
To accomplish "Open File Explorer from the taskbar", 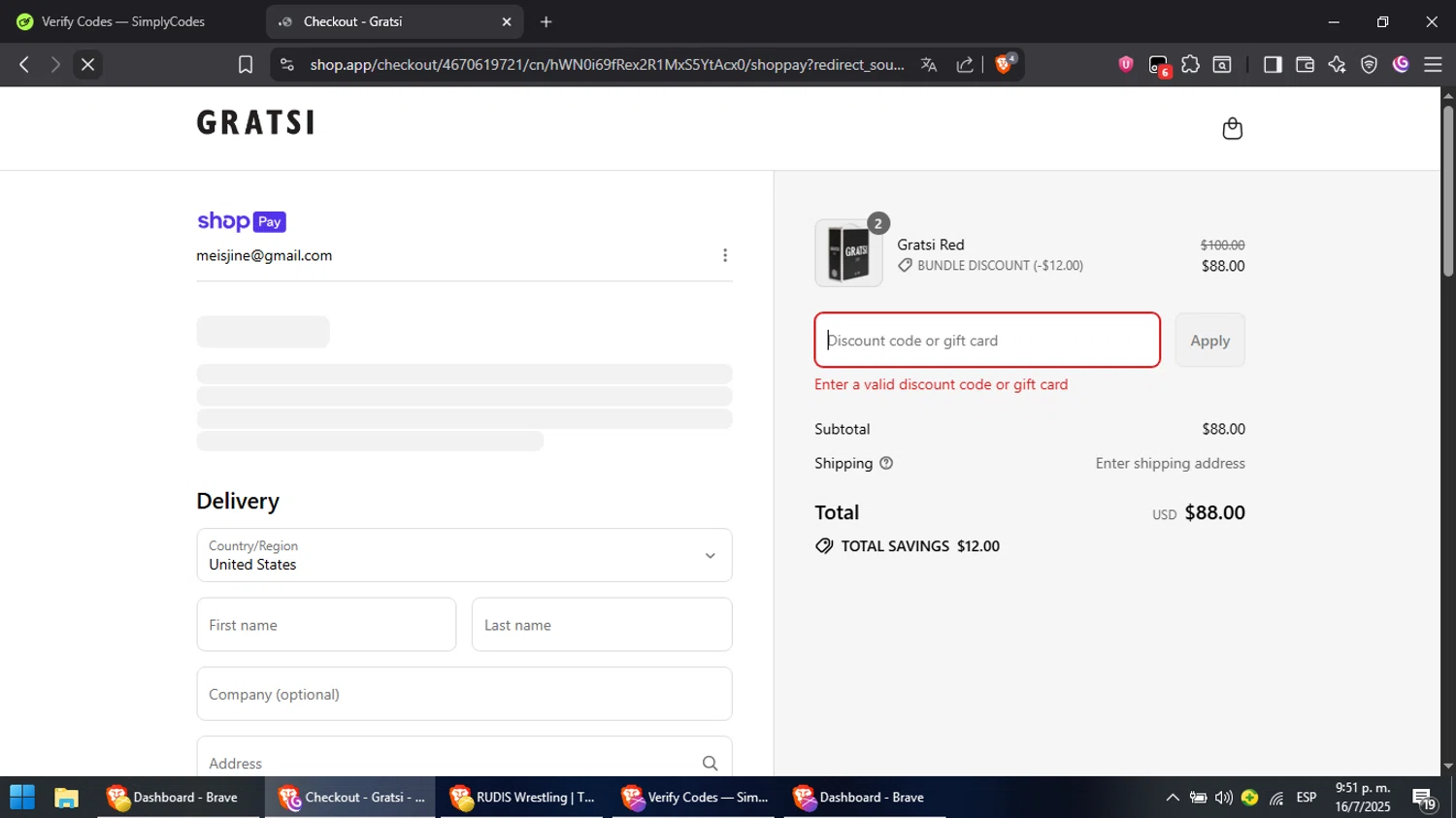I will (66, 798).
